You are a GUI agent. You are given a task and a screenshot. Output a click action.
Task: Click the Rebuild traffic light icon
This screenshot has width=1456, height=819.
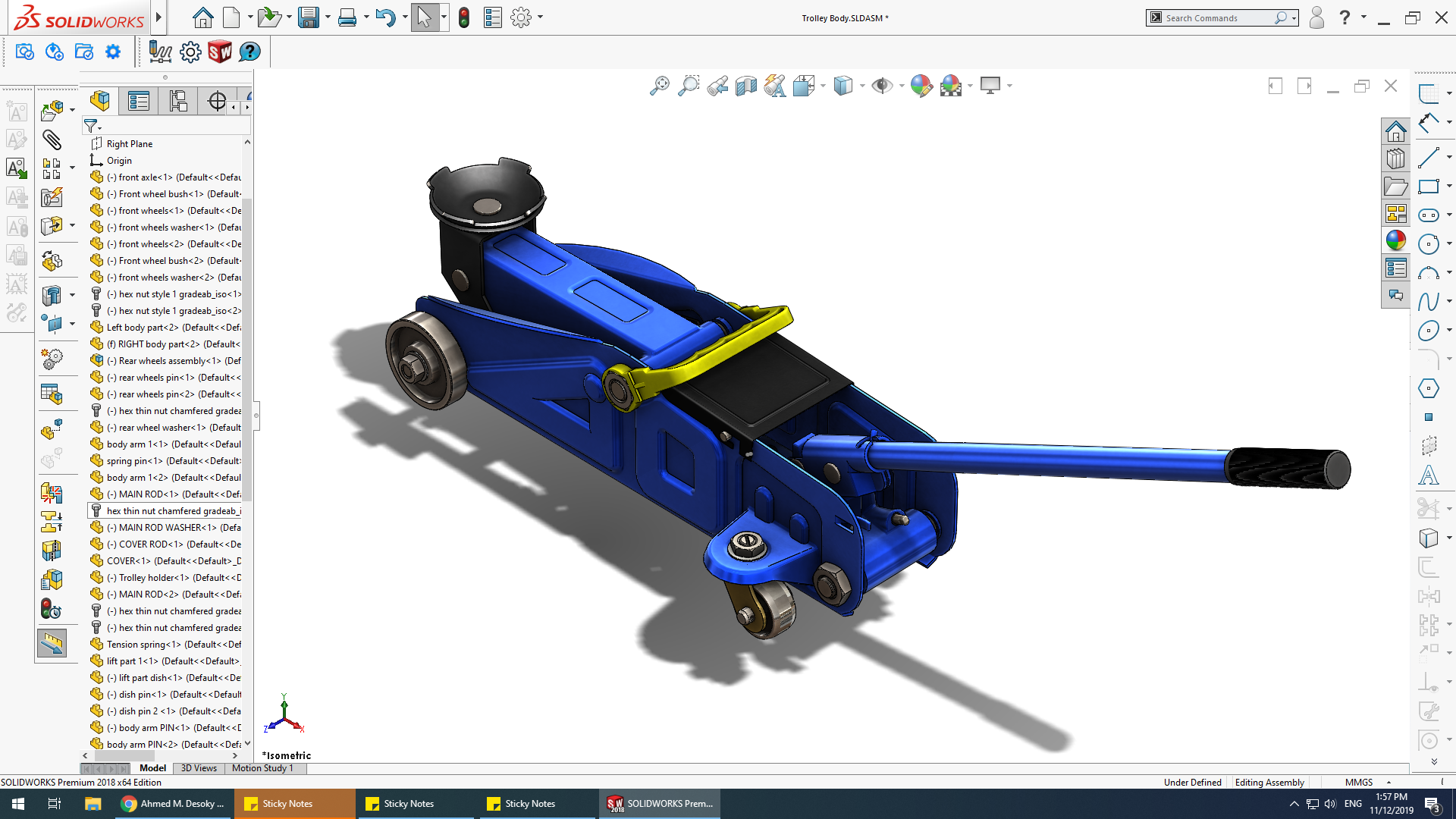pos(464,17)
